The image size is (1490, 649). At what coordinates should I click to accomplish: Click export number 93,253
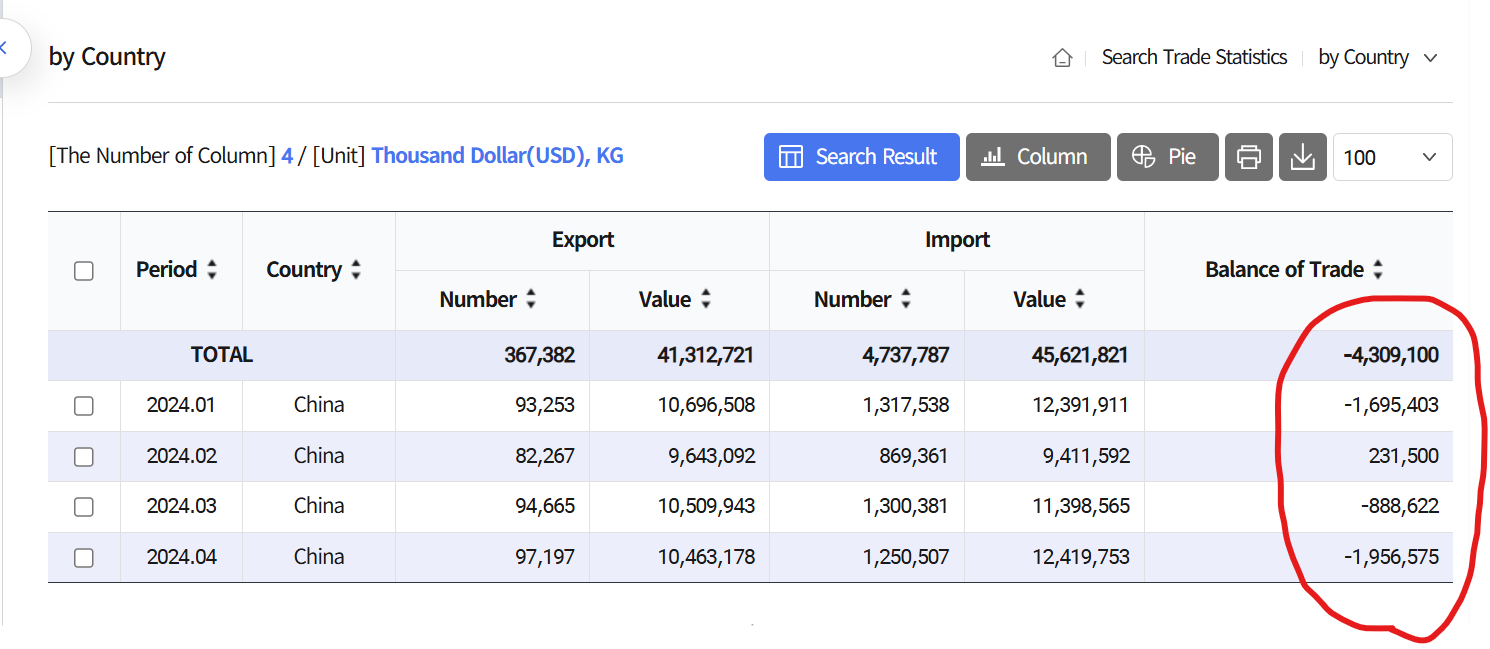[544, 405]
